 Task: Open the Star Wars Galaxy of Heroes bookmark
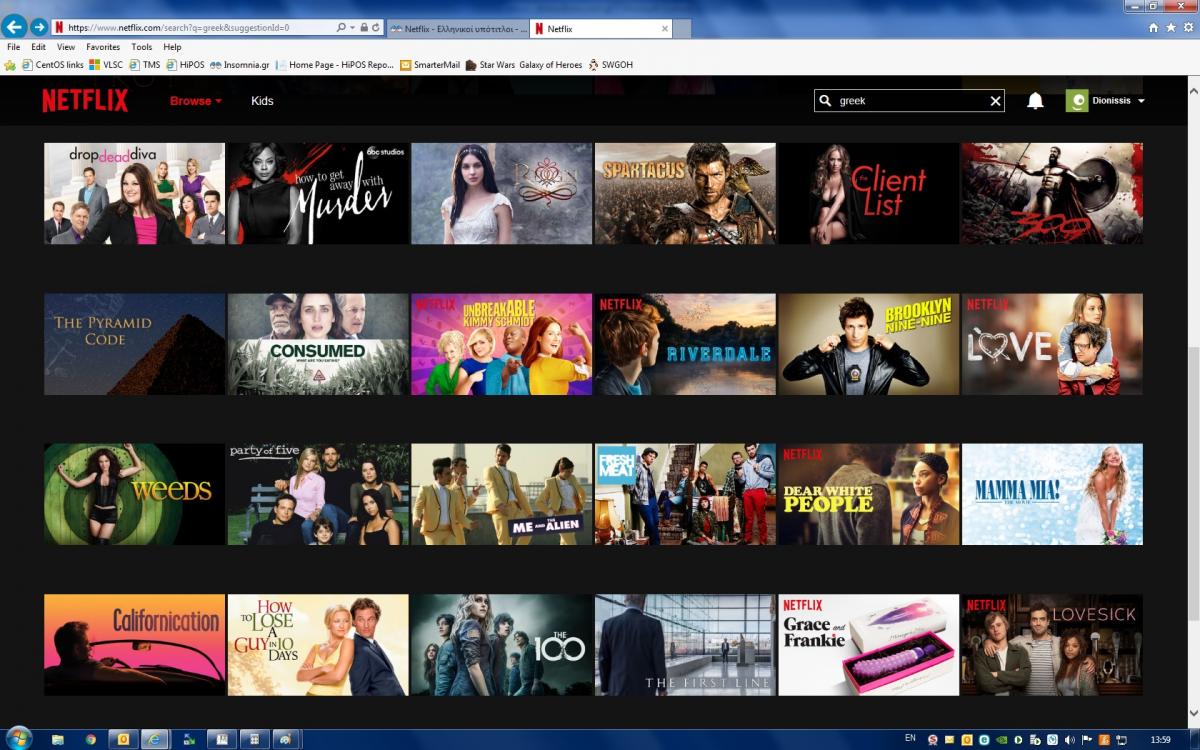[524, 65]
